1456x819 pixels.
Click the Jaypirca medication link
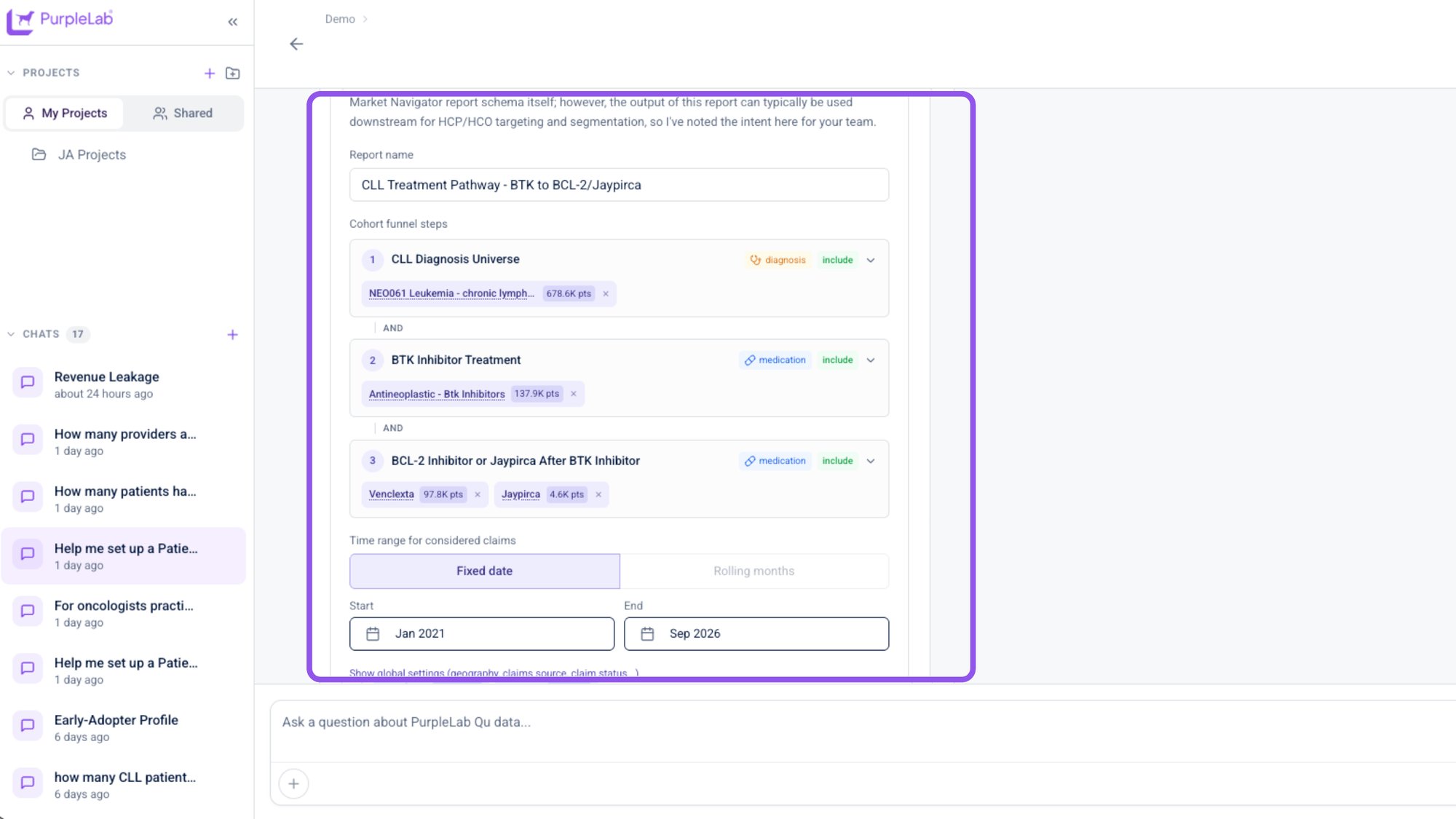[x=521, y=494]
